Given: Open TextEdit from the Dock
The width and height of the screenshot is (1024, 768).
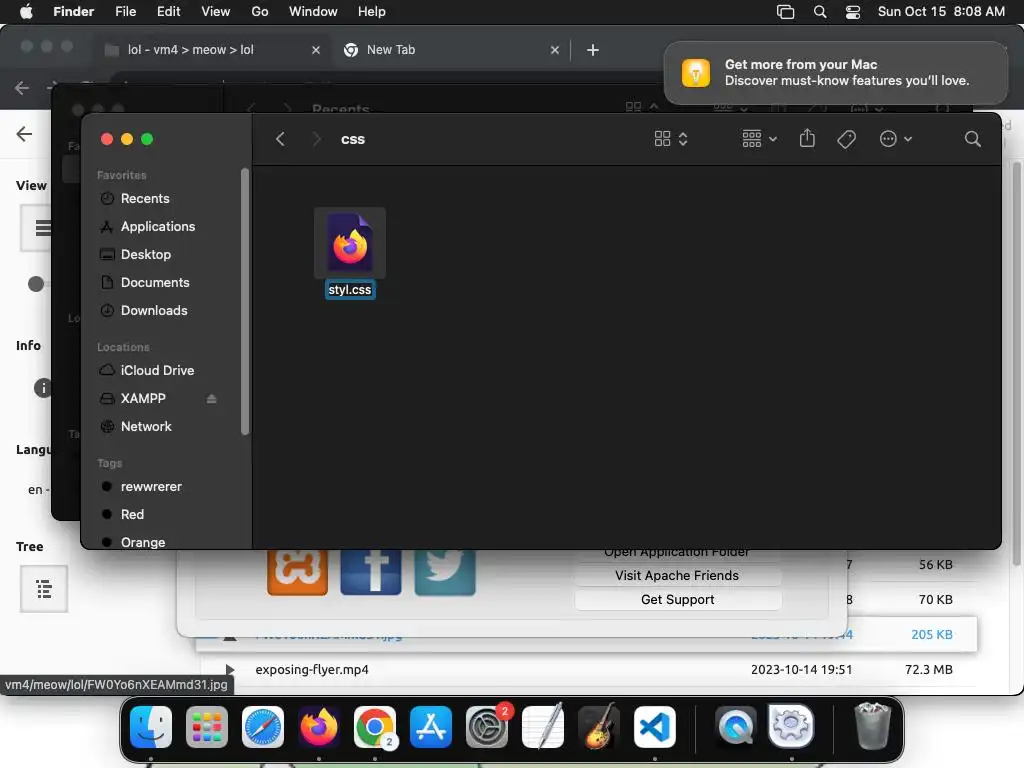Looking at the screenshot, I should pyautogui.click(x=543, y=727).
